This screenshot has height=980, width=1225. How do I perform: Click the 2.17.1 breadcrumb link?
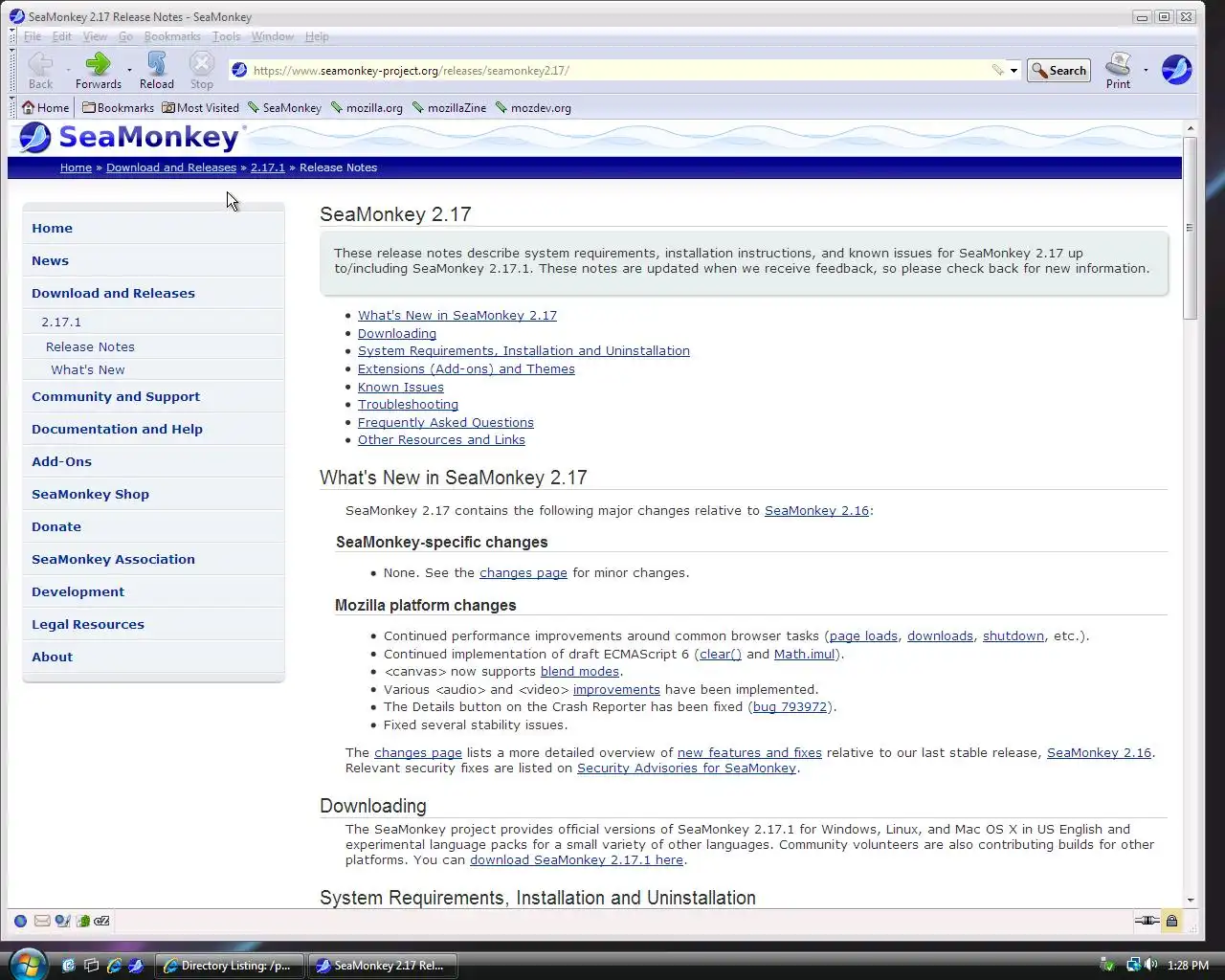point(268,167)
